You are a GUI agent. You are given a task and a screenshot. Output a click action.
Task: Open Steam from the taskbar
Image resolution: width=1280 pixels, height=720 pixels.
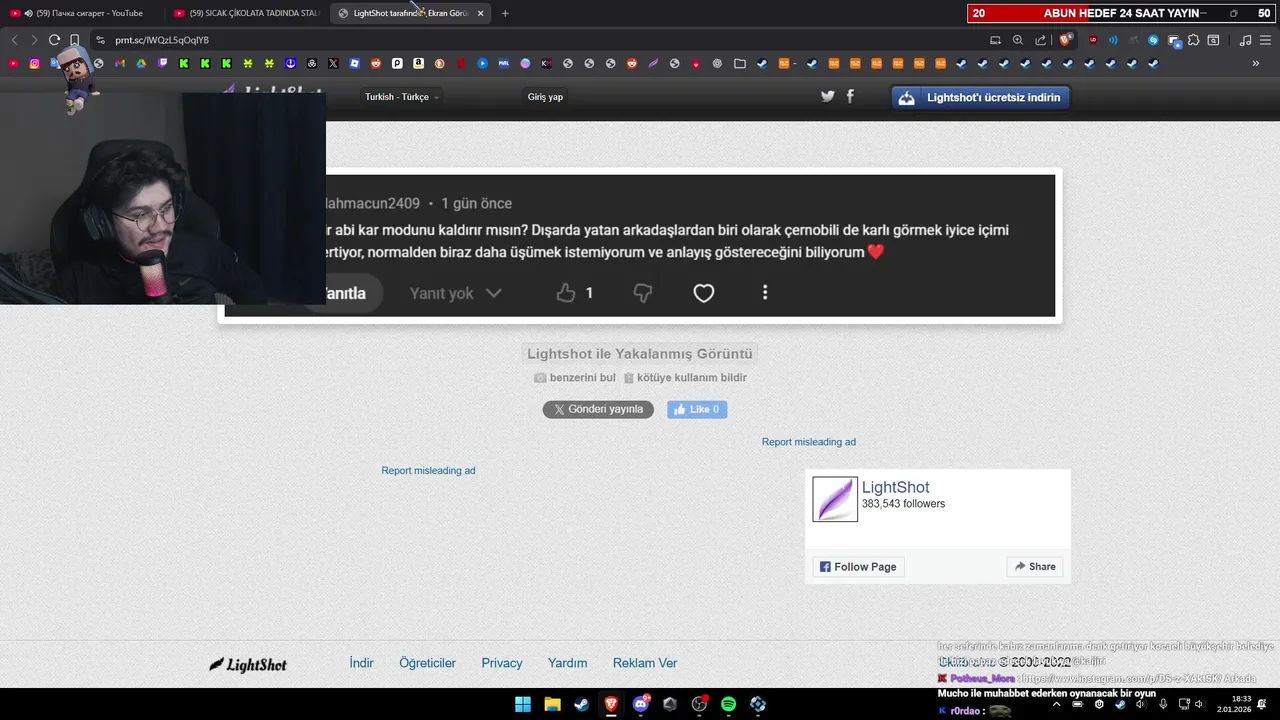coord(581,704)
